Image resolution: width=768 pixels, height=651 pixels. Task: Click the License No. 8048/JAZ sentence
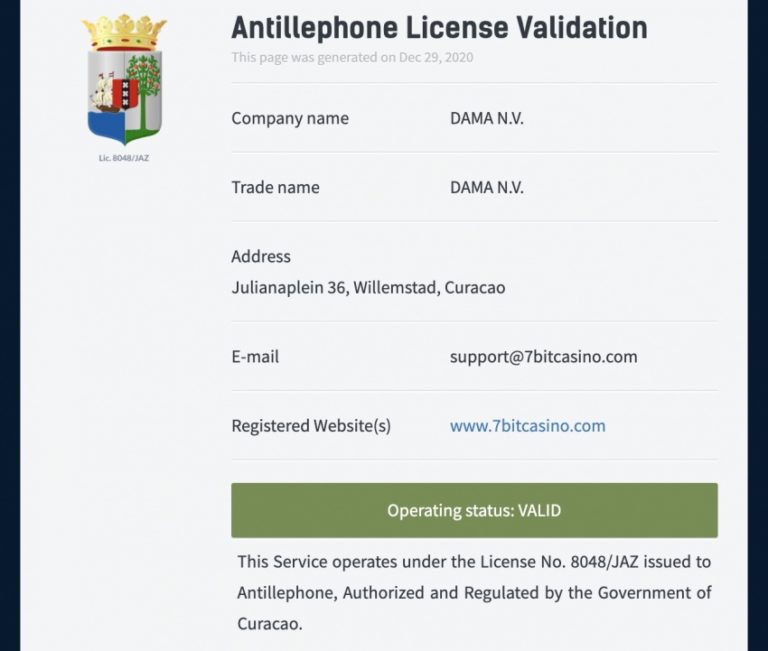click(x=474, y=562)
